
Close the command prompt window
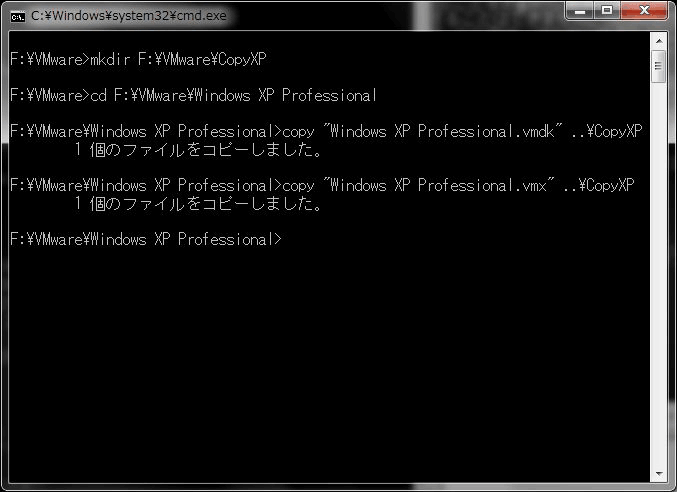644,11
